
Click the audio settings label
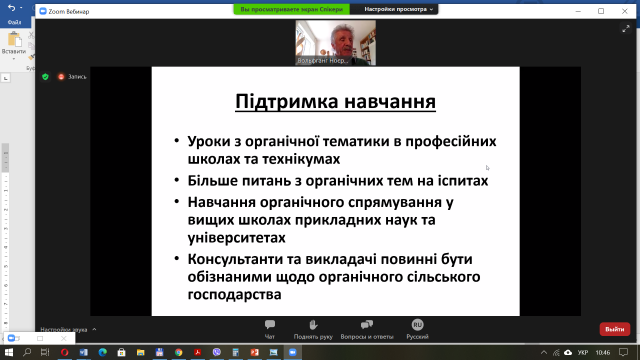(x=64, y=329)
